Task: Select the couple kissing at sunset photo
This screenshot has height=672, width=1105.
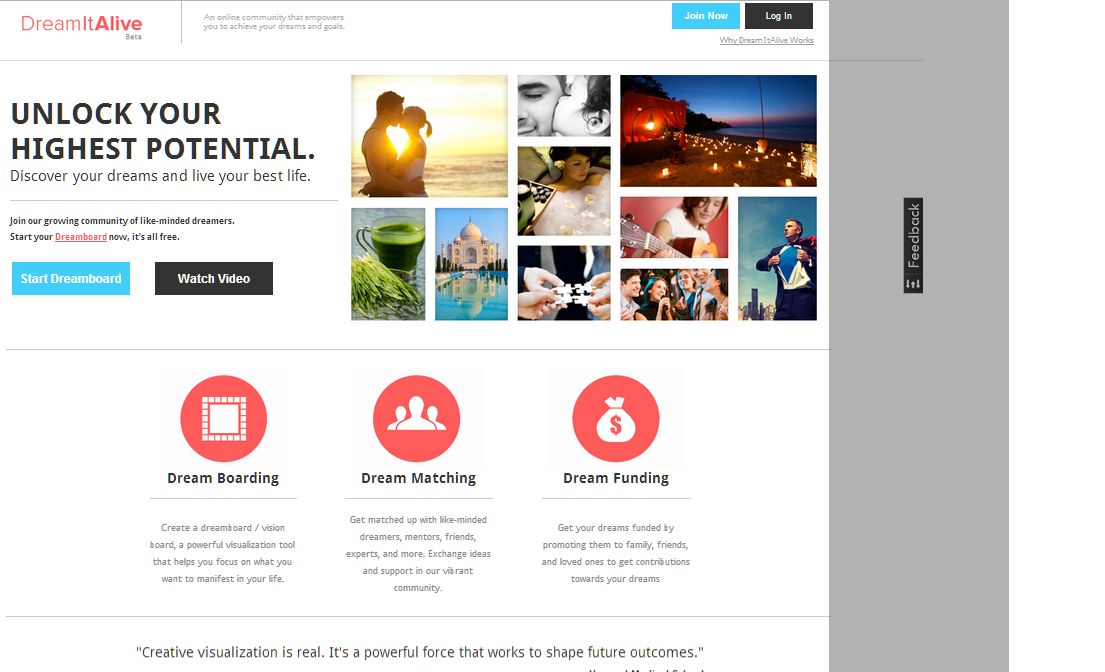Action: coord(429,136)
